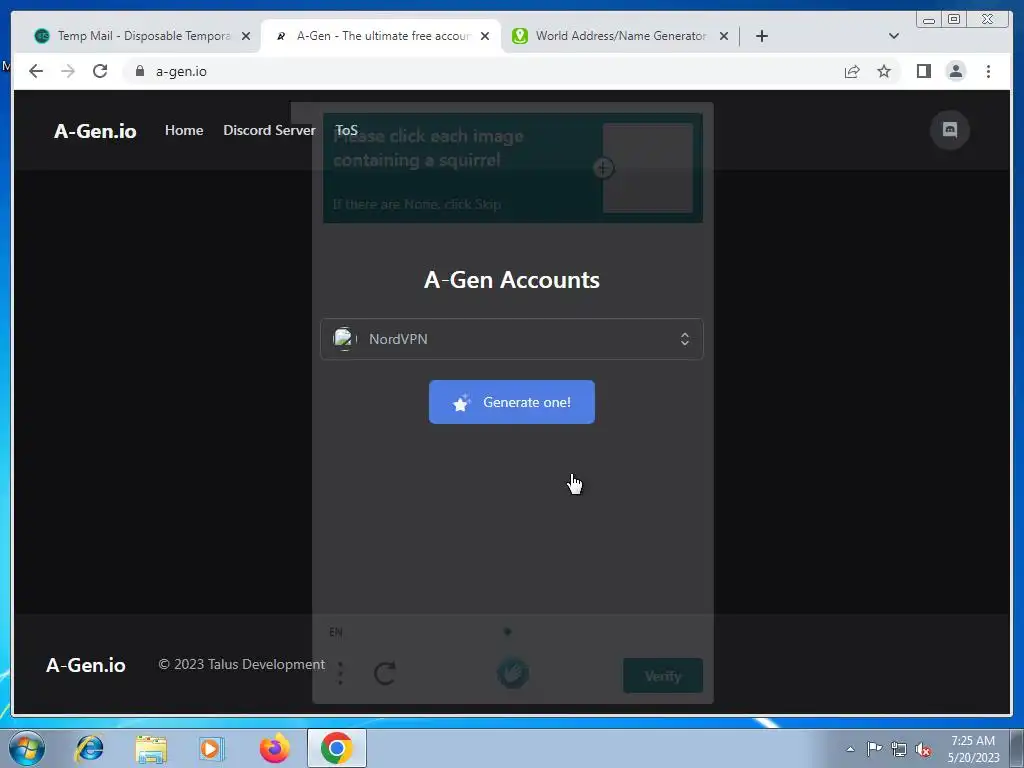Open the ToS nav link

tap(346, 130)
